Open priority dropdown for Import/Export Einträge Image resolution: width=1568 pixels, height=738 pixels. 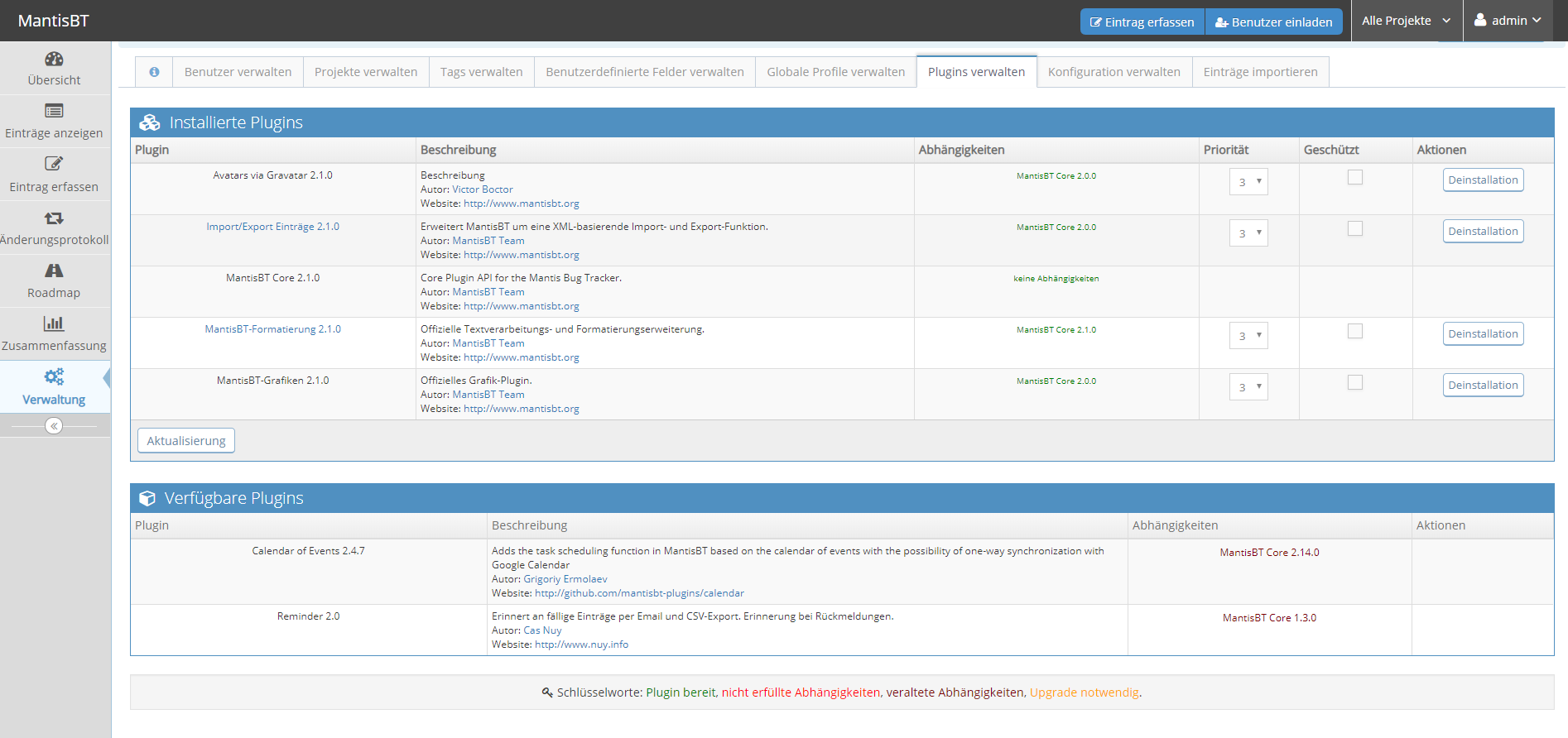tap(1248, 233)
